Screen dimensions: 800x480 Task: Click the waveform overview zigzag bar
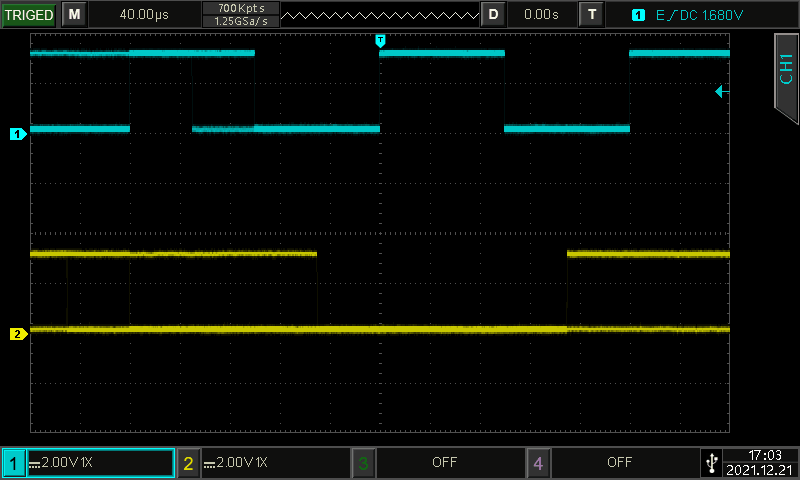380,15
